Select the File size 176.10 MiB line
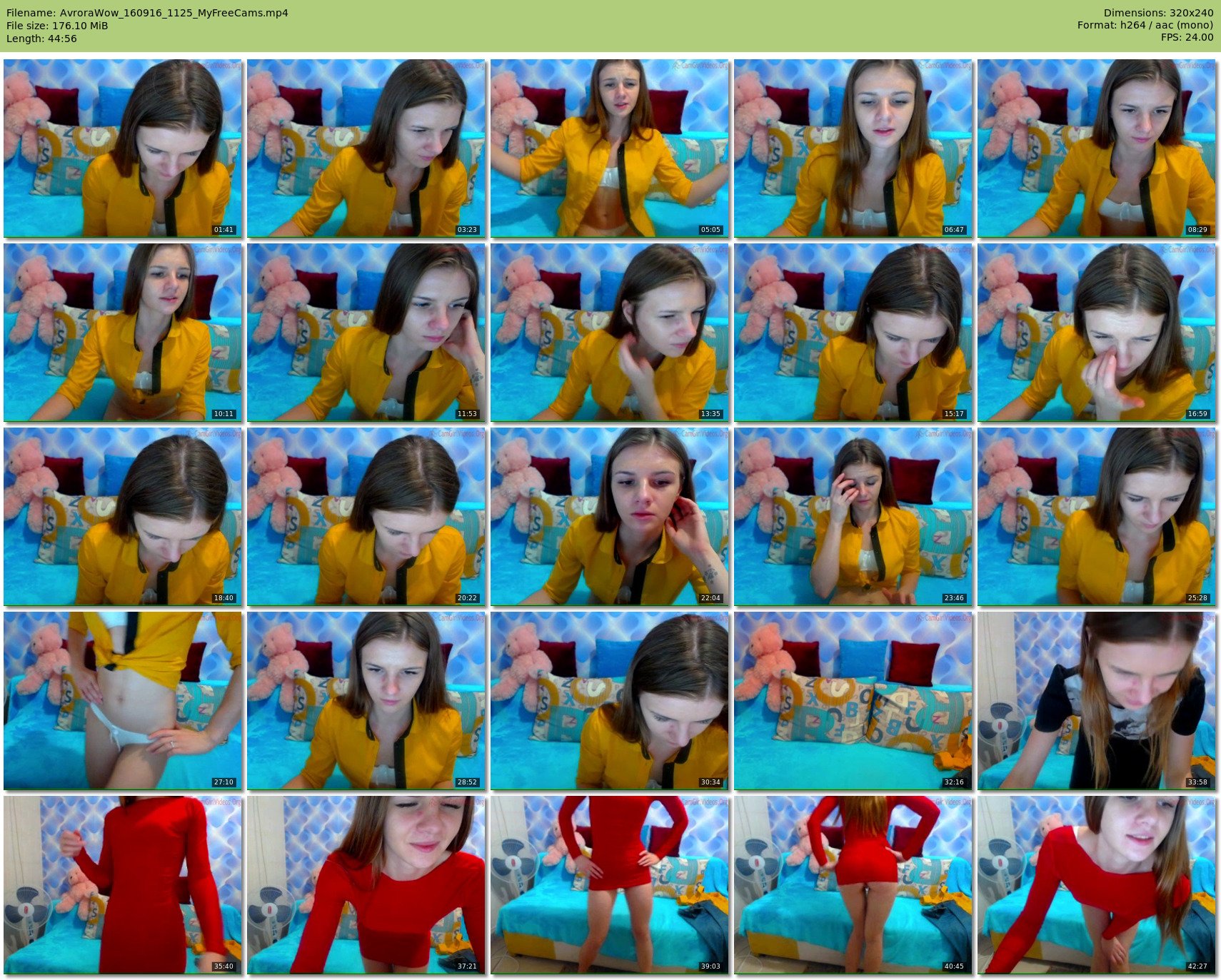The height and width of the screenshot is (980, 1221). 57,26
